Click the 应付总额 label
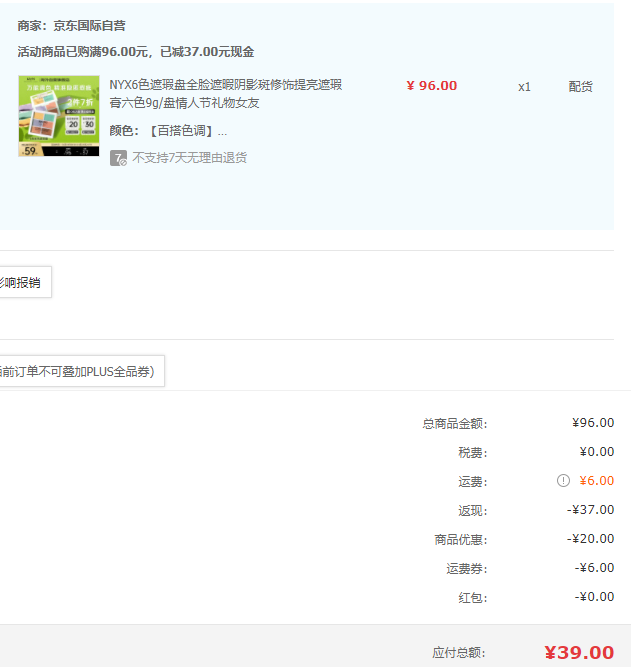This screenshot has height=667, width=631. pos(459,653)
